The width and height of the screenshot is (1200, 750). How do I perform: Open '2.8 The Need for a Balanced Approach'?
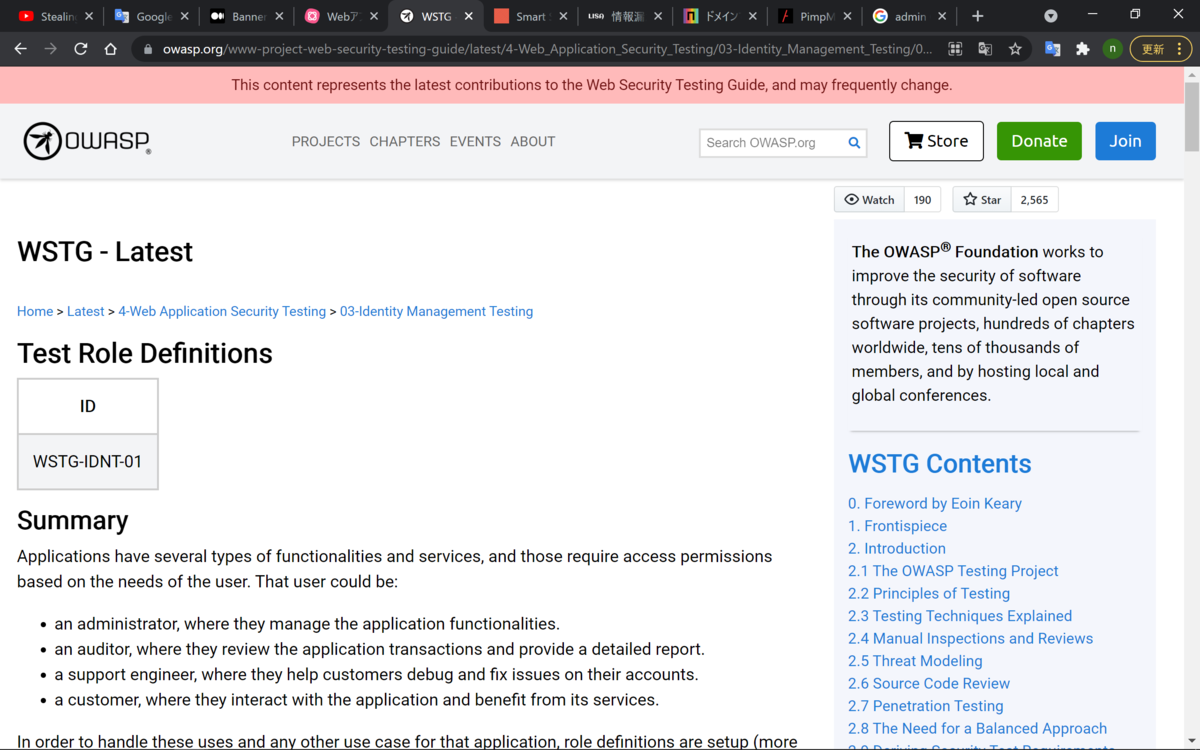977,728
